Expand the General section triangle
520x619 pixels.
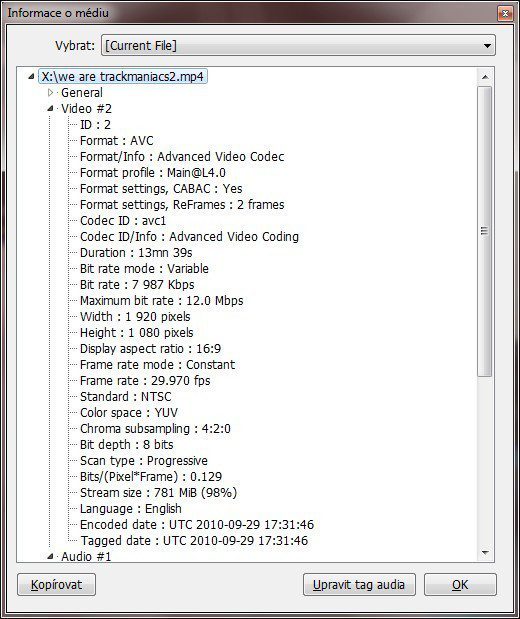50,93
